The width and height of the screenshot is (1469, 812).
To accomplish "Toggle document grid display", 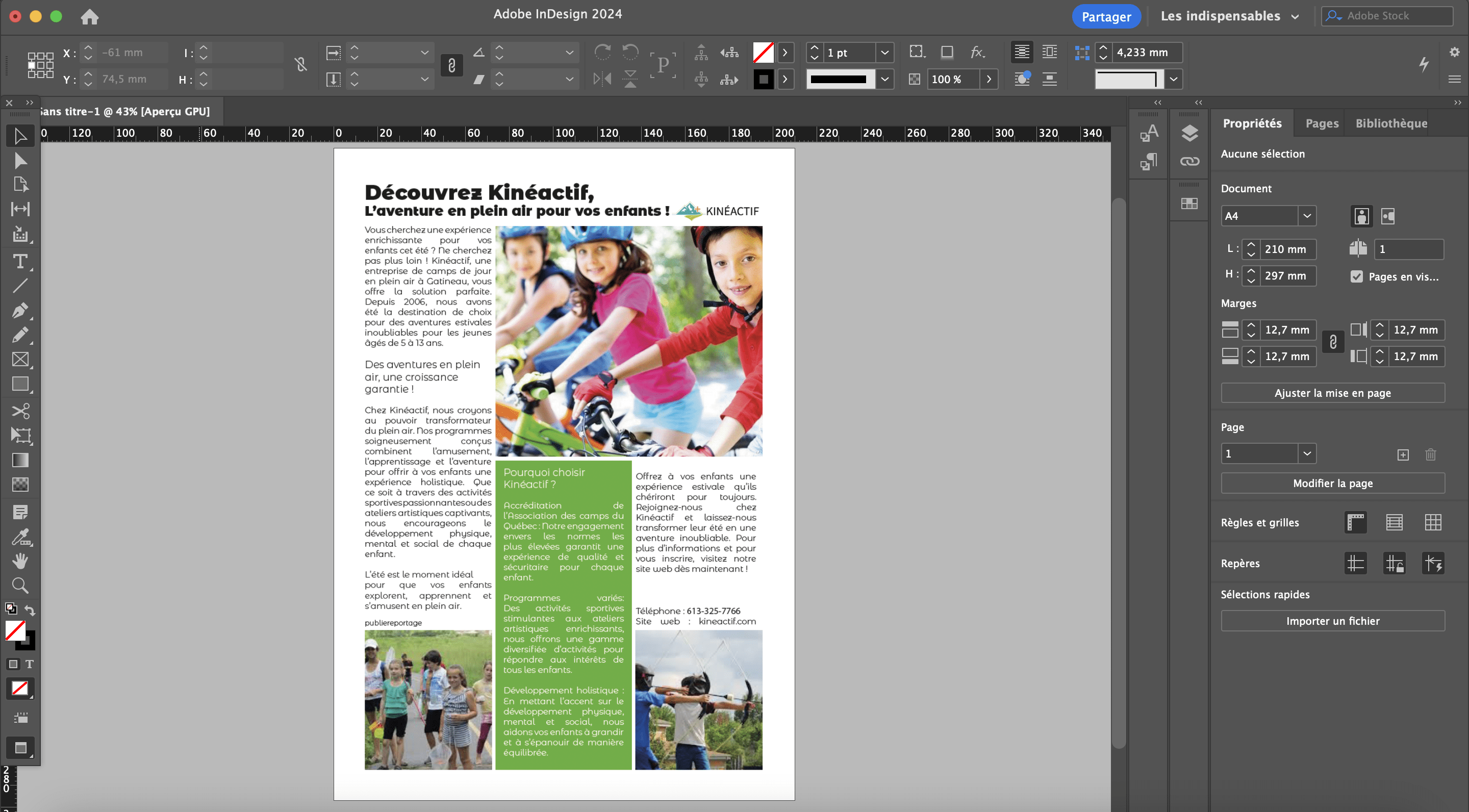I will (x=1433, y=522).
